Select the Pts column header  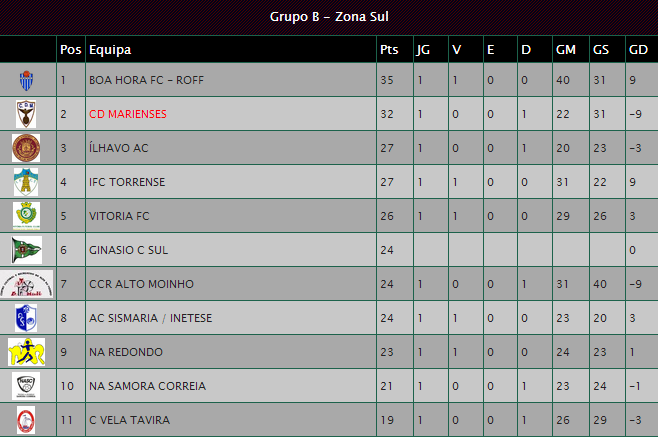[x=389, y=50]
